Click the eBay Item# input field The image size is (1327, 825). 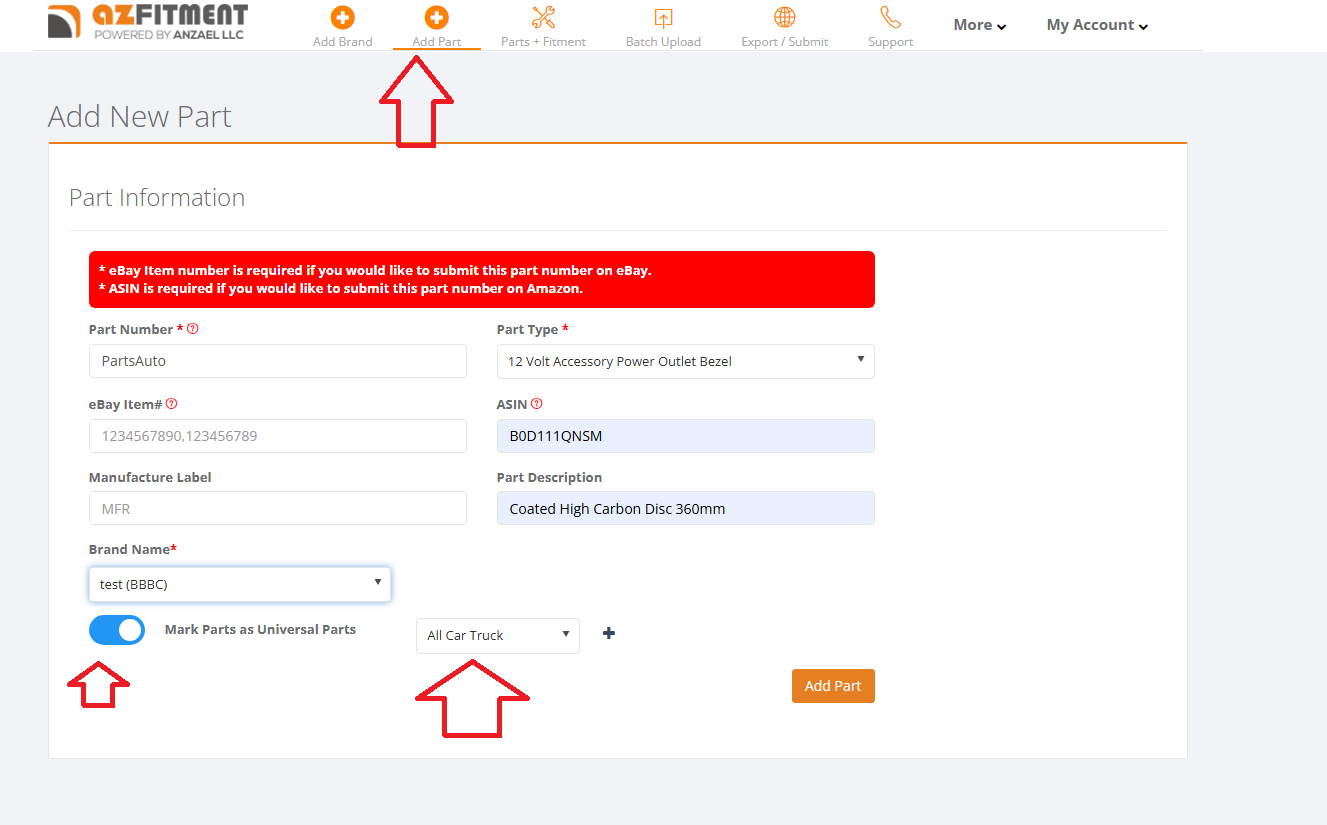coord(278,436)
